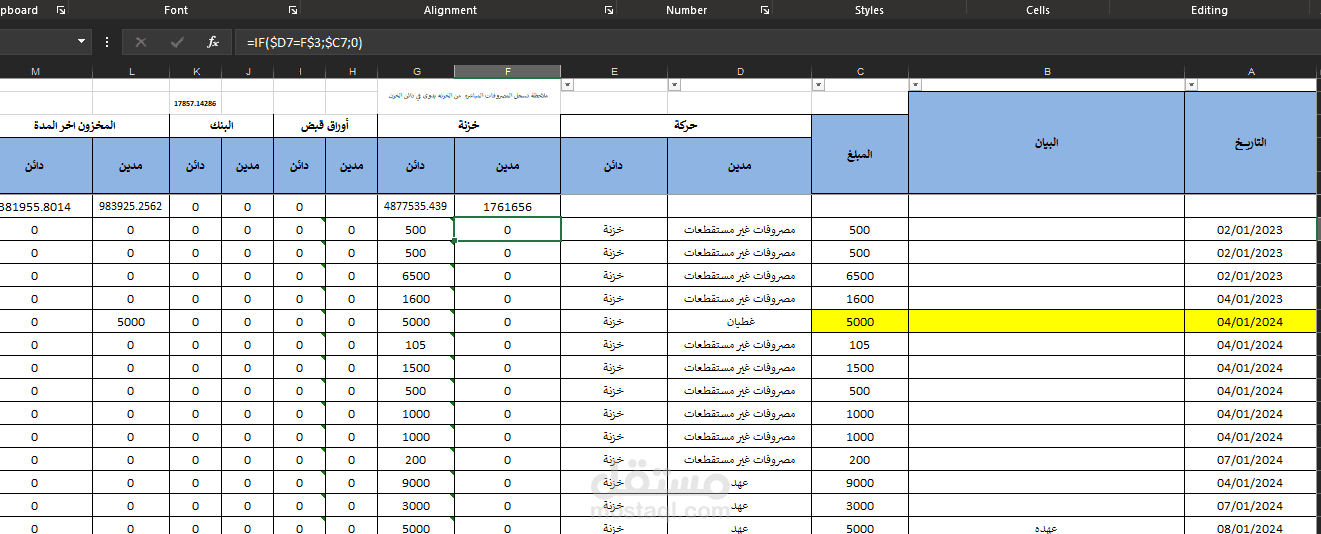The height and width of the screenshot is (534, 1321).
Task: Click the yellow date cell 04/01/2024
Action: coord(1251,322)
